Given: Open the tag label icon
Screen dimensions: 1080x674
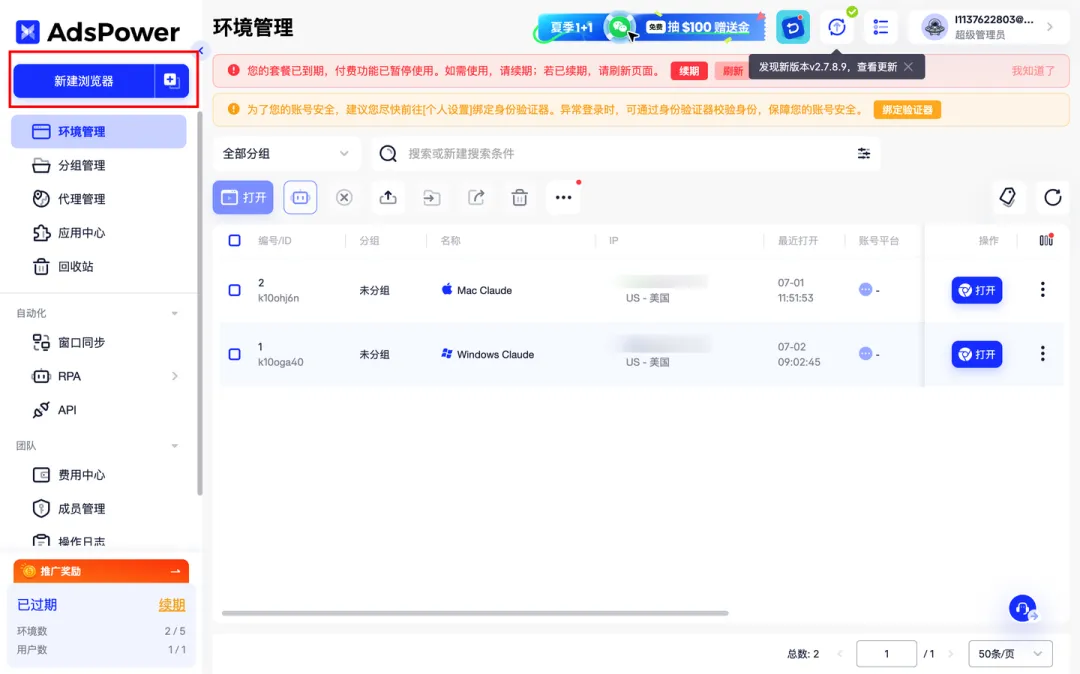Looking at the screenshot, I should coord(1007,198).
